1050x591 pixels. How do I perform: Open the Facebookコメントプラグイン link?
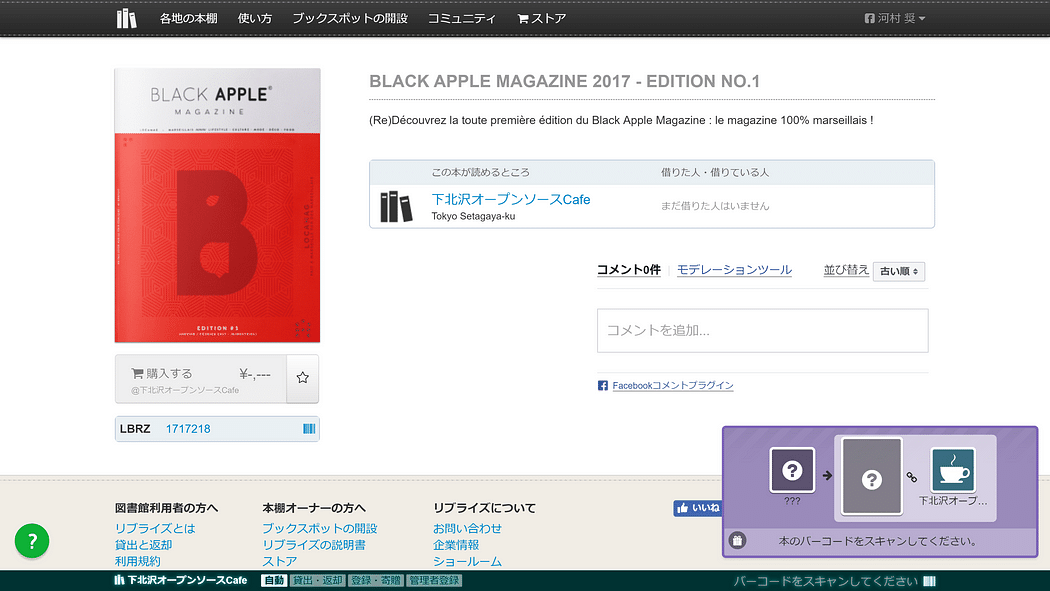point(672,386)
